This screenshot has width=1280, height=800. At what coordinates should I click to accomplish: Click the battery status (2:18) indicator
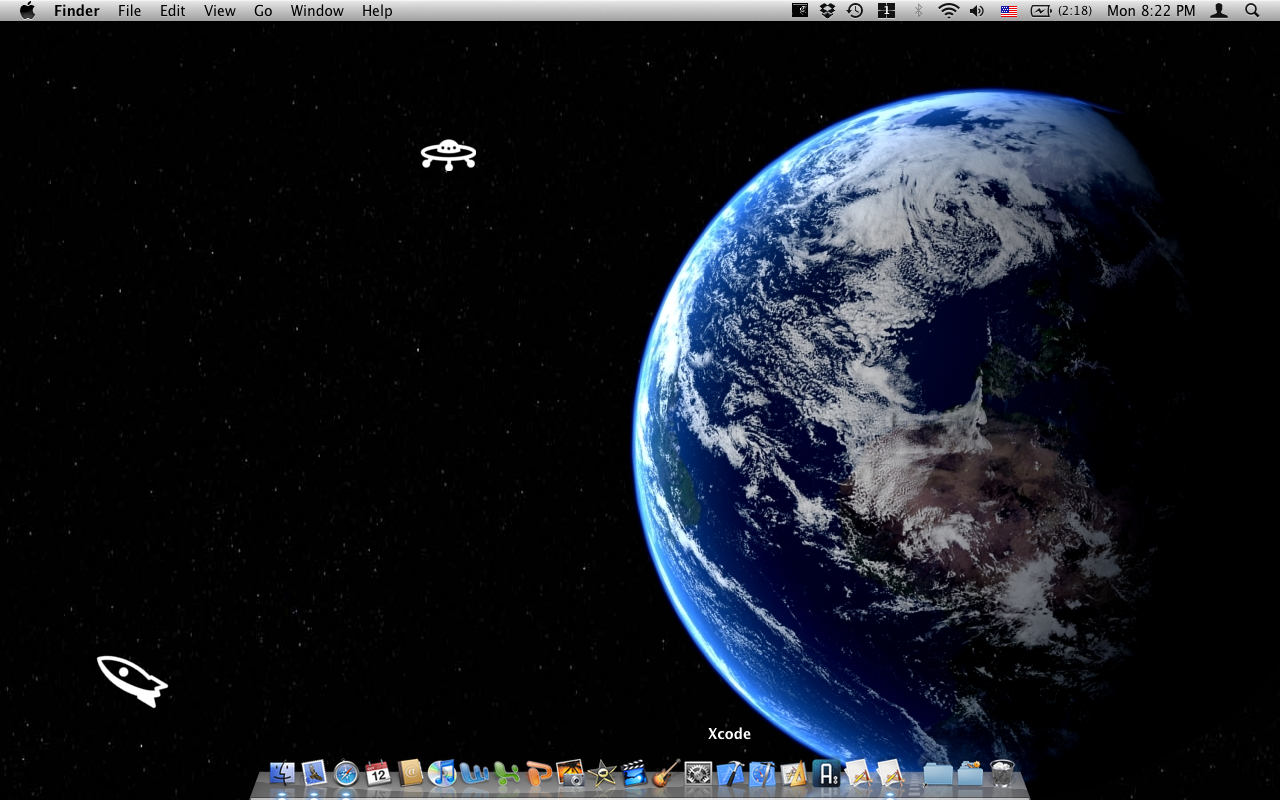coord(1061,11)
